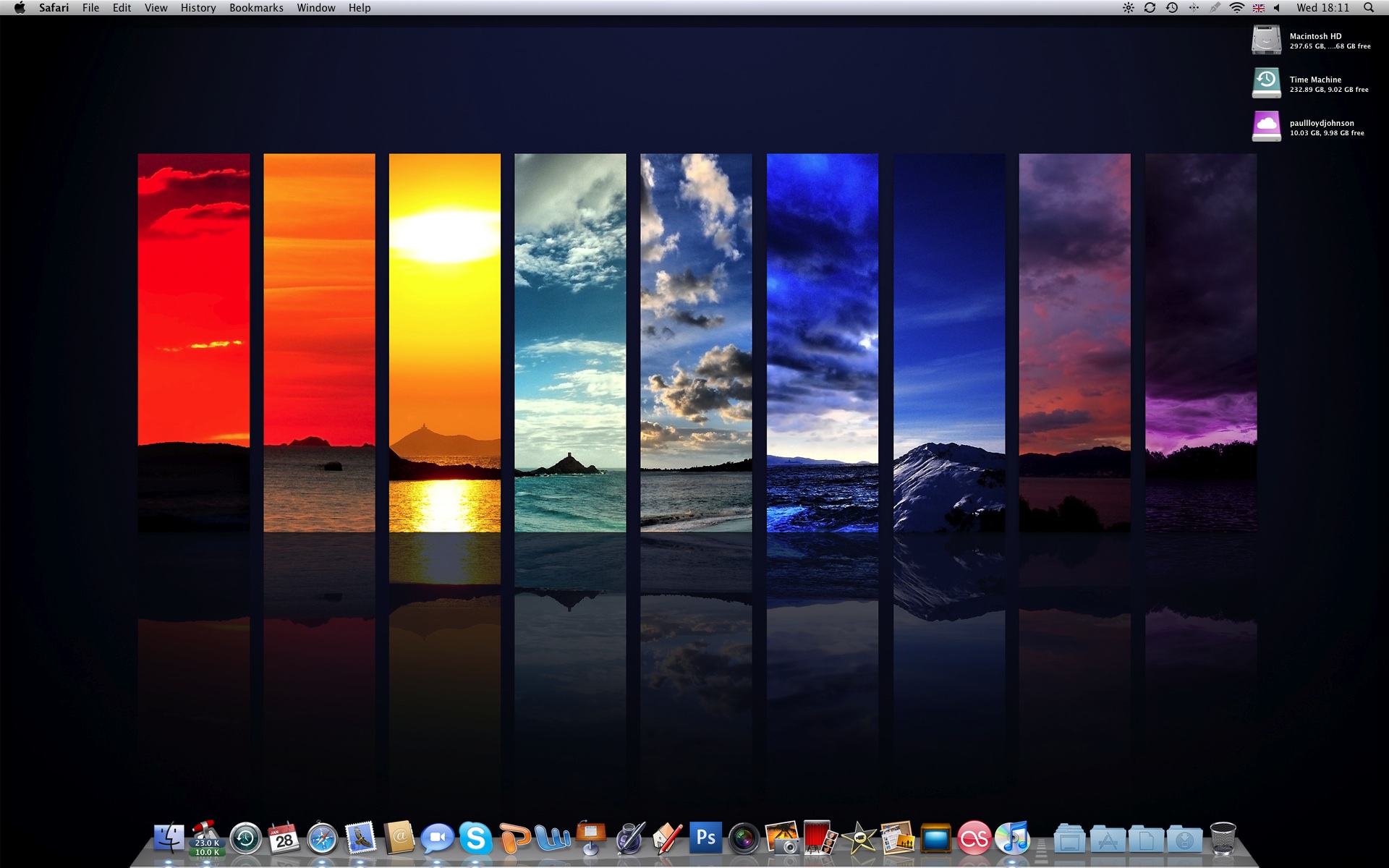This screenshot has height=868, width=1389.
Task: Open Keynote podium icon in Dock
Action: tap(591, 838)
